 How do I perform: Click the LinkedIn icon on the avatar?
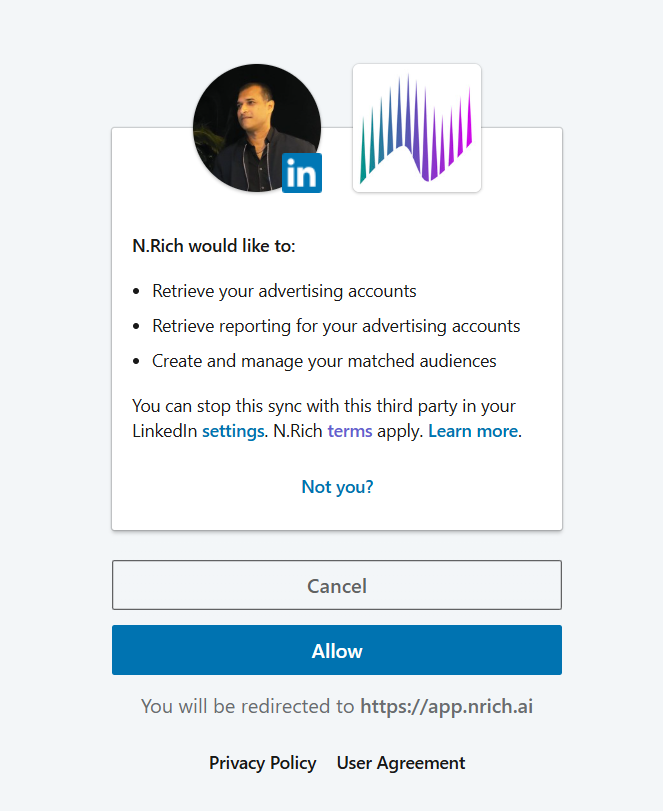[x=302, y=172]
